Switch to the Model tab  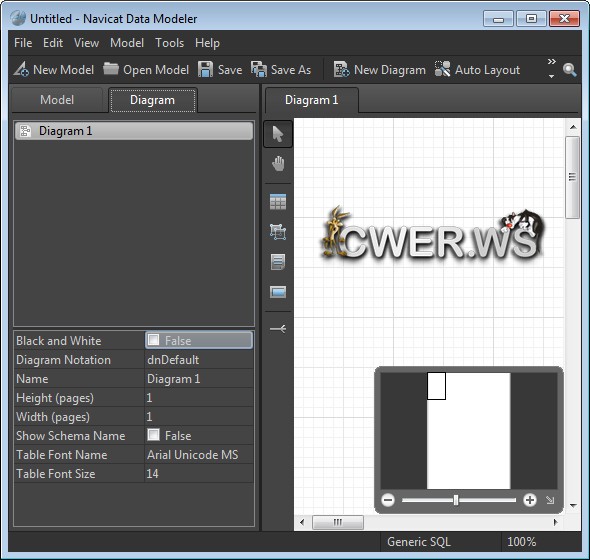[x=57, y=100]
